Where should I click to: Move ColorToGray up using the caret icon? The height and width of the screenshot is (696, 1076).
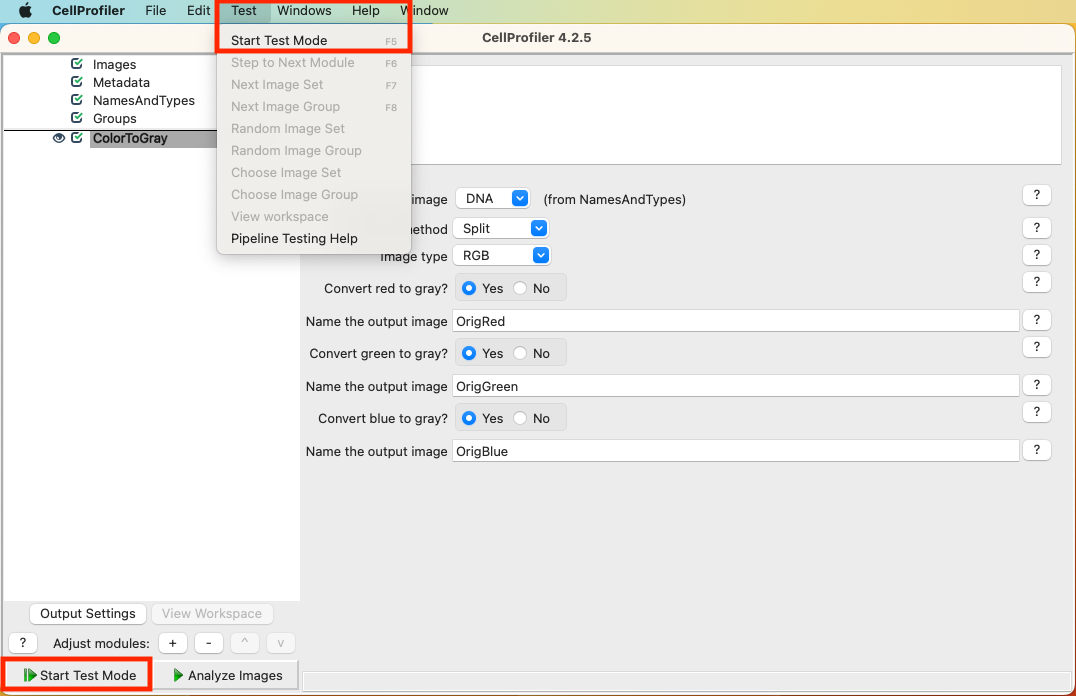point(244,643)
